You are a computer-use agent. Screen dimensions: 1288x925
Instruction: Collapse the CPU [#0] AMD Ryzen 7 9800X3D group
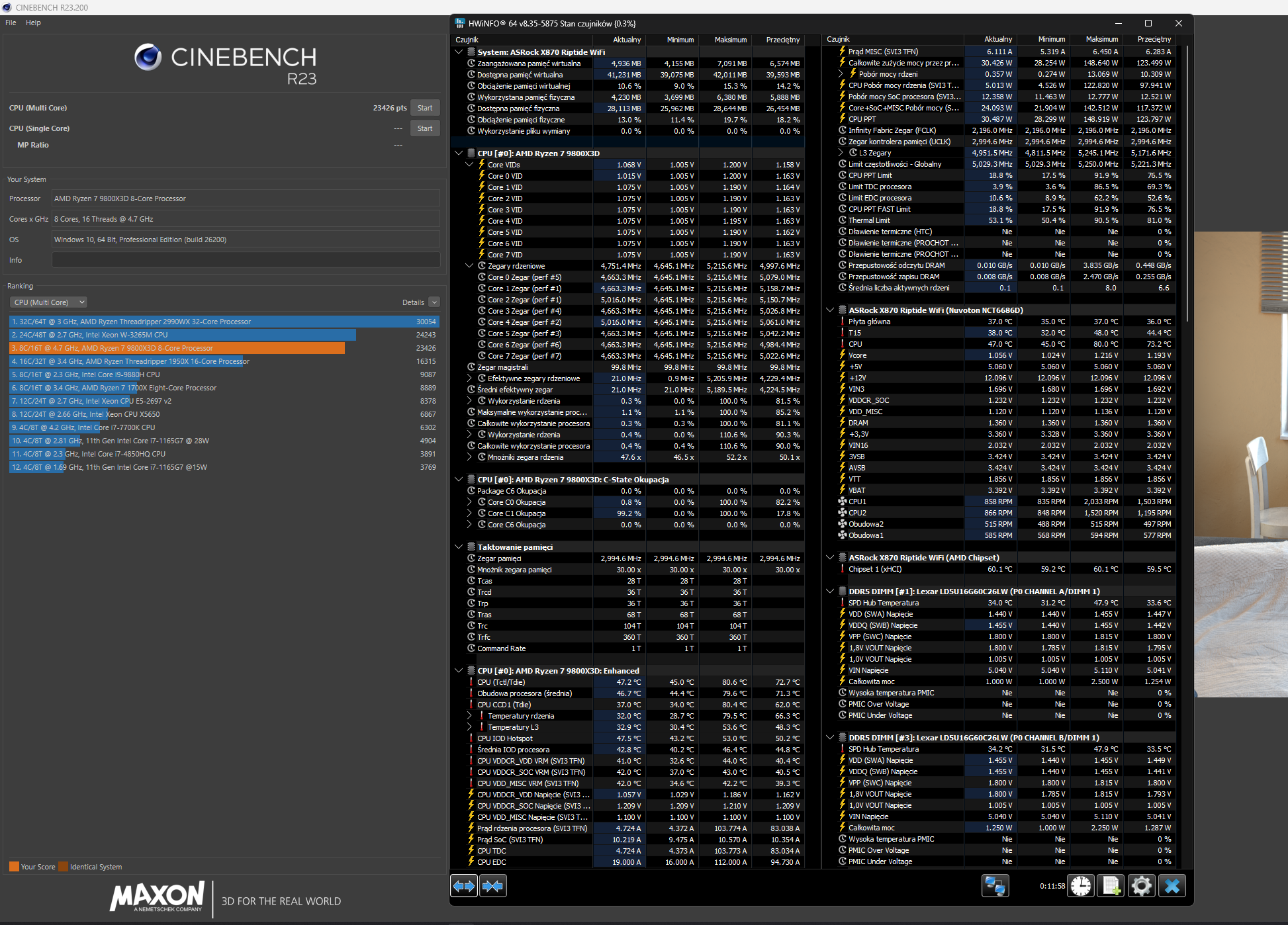[x=459, y=153]
